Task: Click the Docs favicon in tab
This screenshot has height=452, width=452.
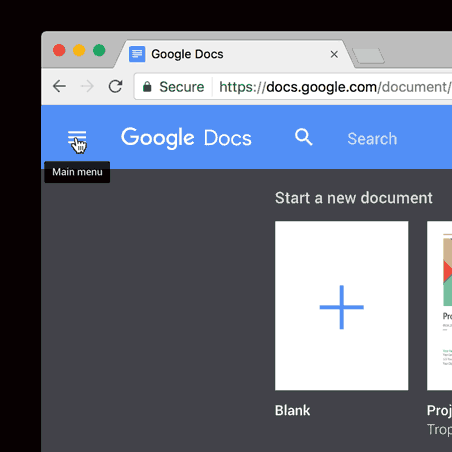Action: tap(137, 54)
